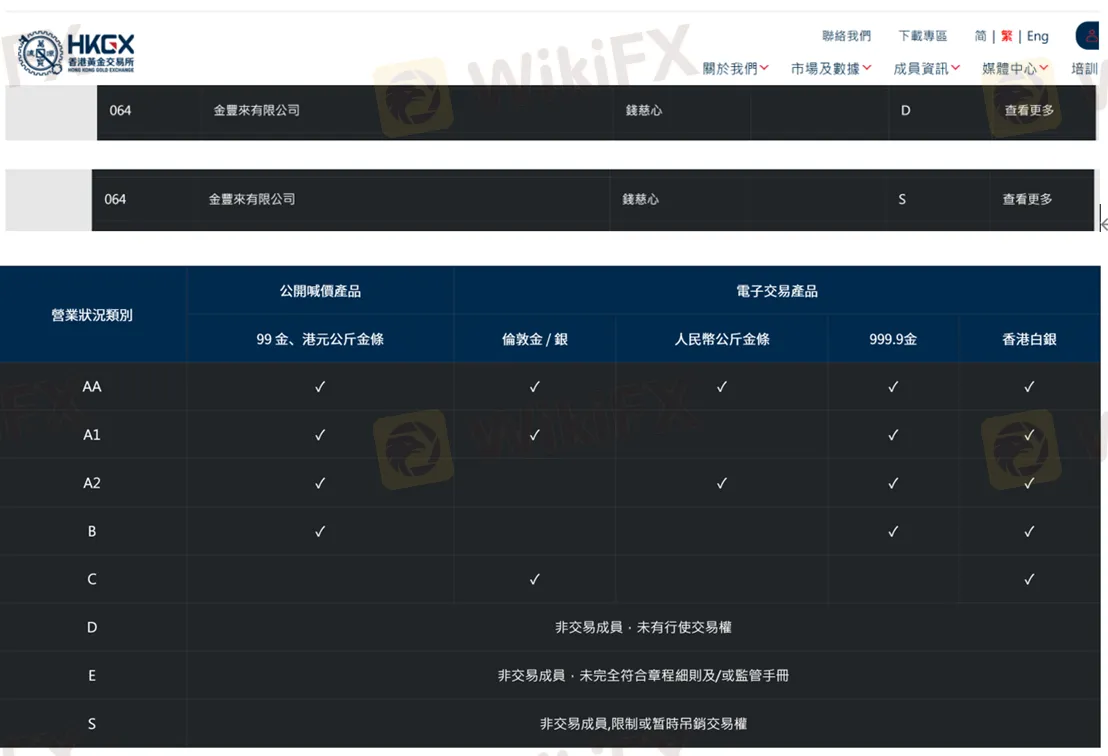The image size is (1108, 756).
Task: Open the 聯絡我們 contact link
Action: click(x=846, y=36)
